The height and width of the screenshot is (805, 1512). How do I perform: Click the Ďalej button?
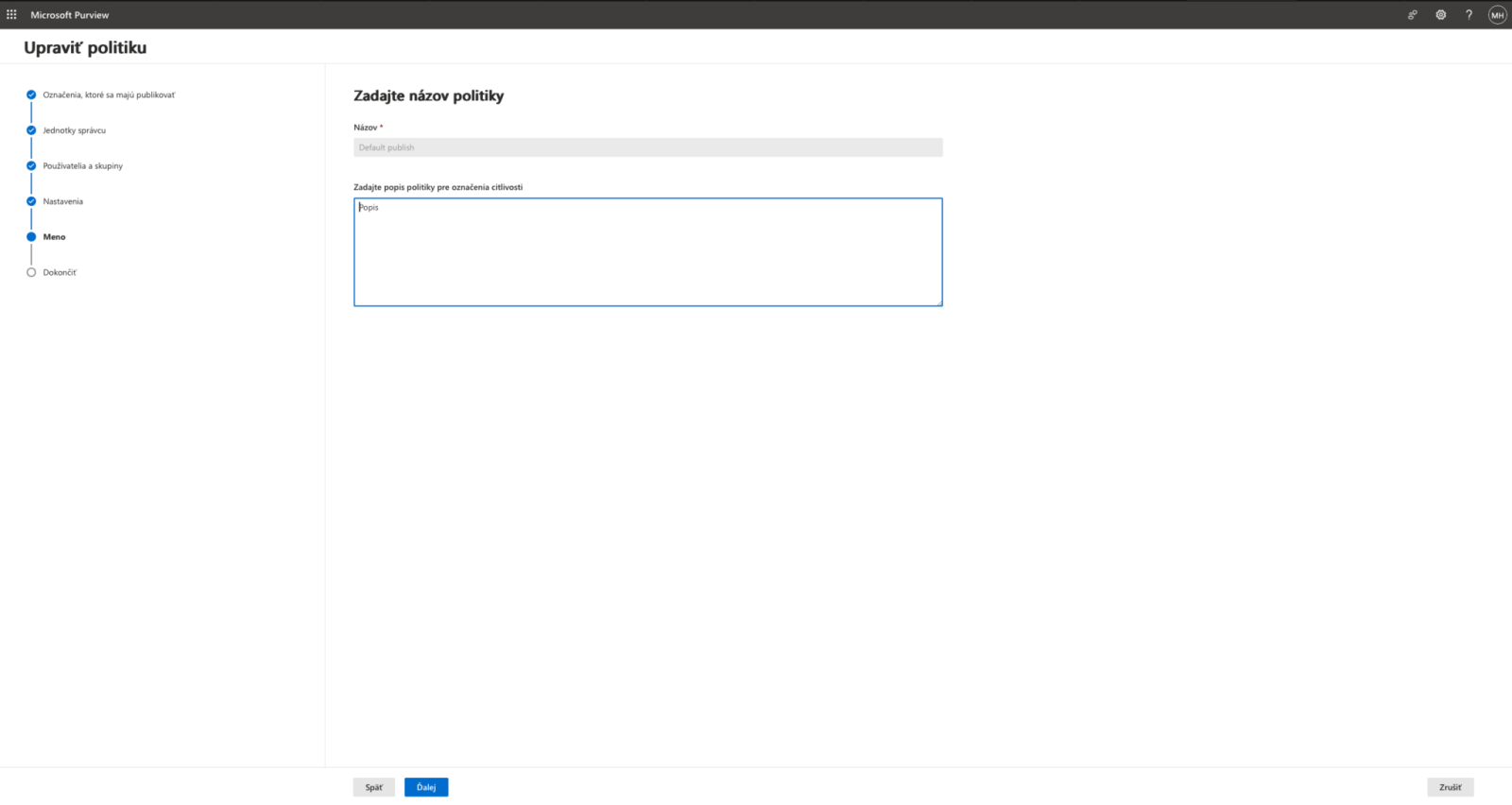pos(426,787)
